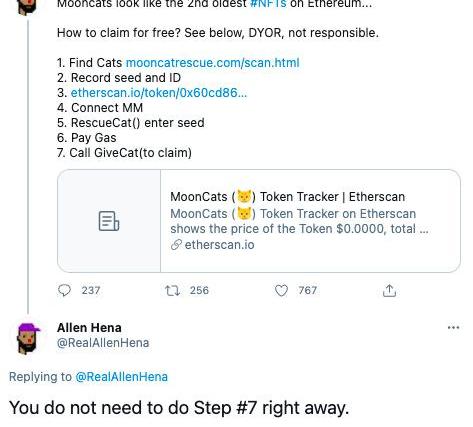Image resolution: width=473 pixels, height=427 pixels.
Task: Click the 767 likes count
Action: pos(308,290)
